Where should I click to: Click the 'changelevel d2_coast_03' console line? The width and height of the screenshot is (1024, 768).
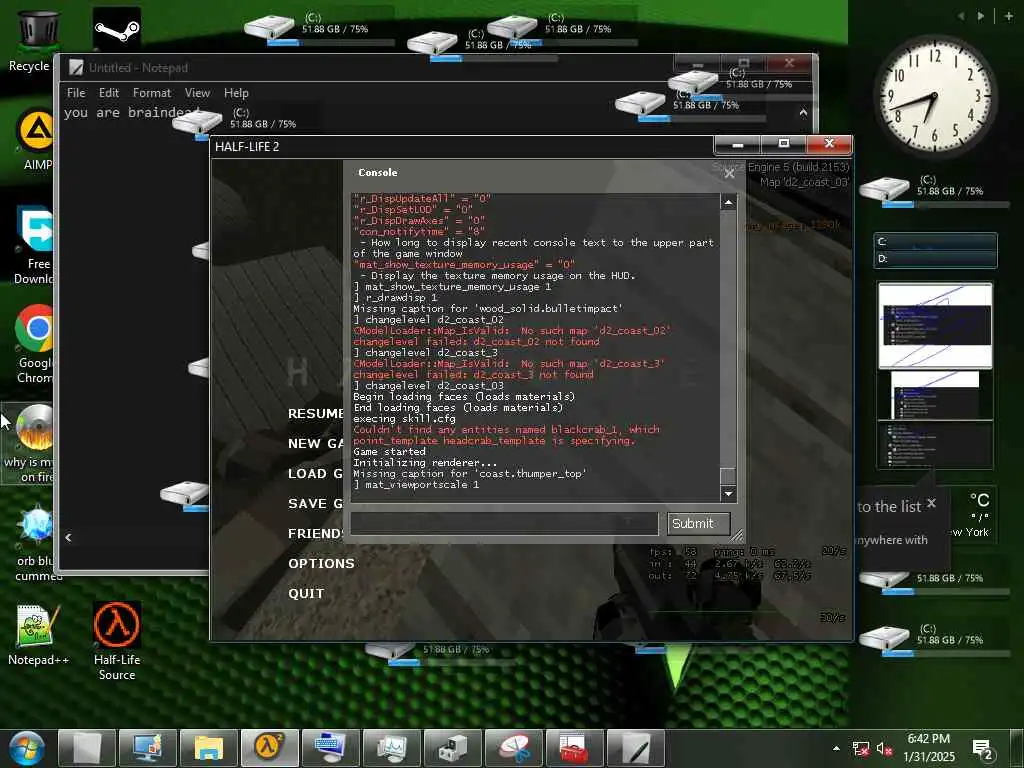coord(428,385)
